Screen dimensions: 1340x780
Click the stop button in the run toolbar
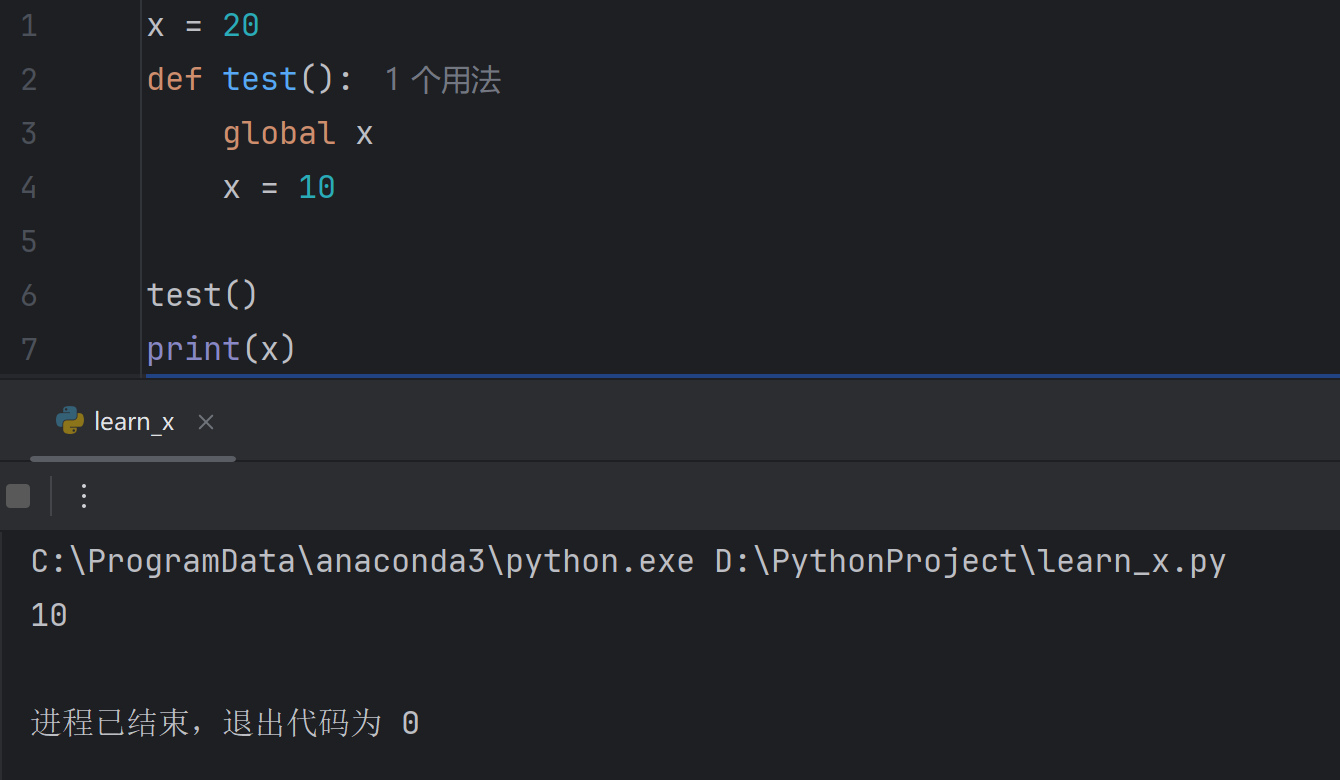[x=18, y=495]
